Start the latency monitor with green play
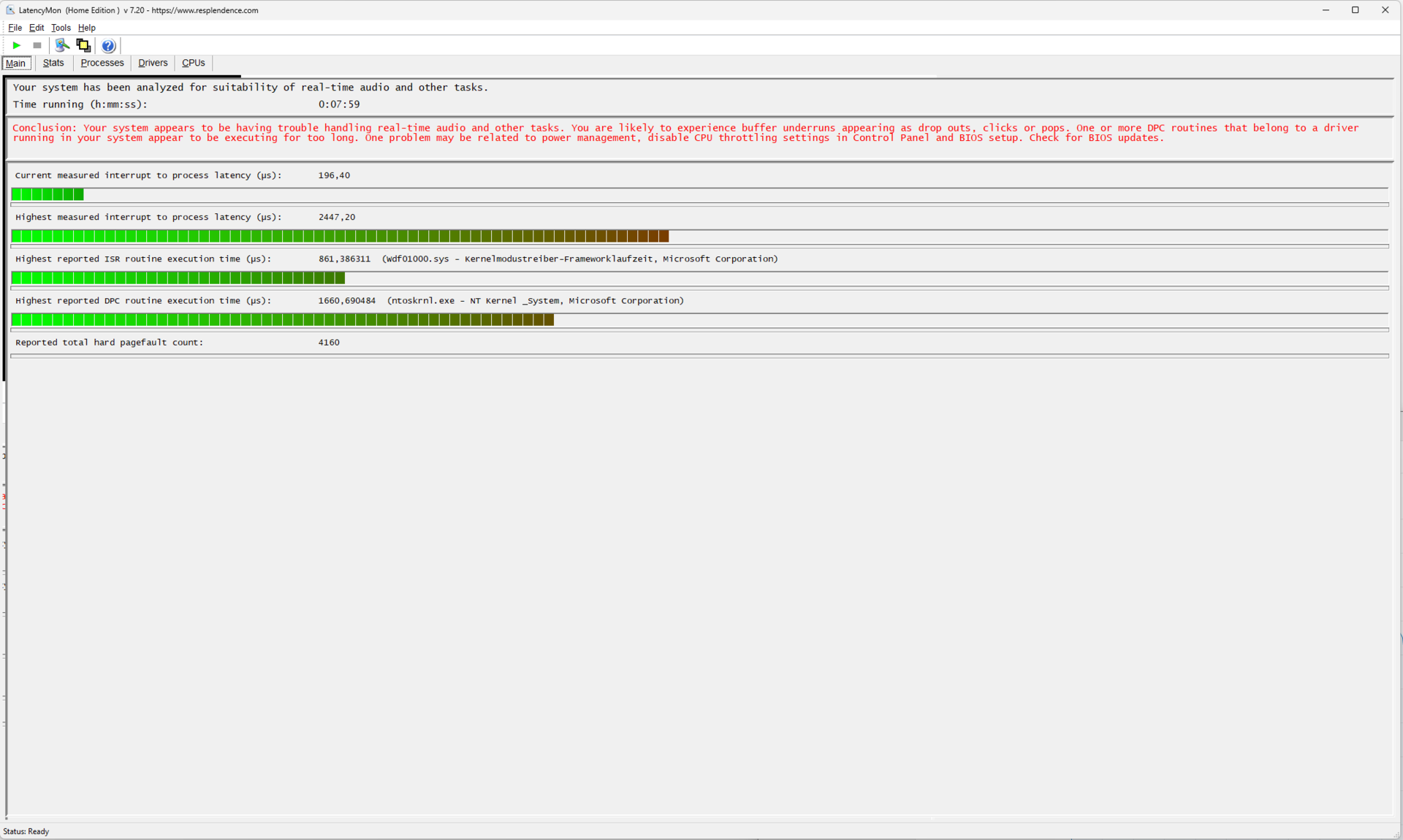 point(16,45)
